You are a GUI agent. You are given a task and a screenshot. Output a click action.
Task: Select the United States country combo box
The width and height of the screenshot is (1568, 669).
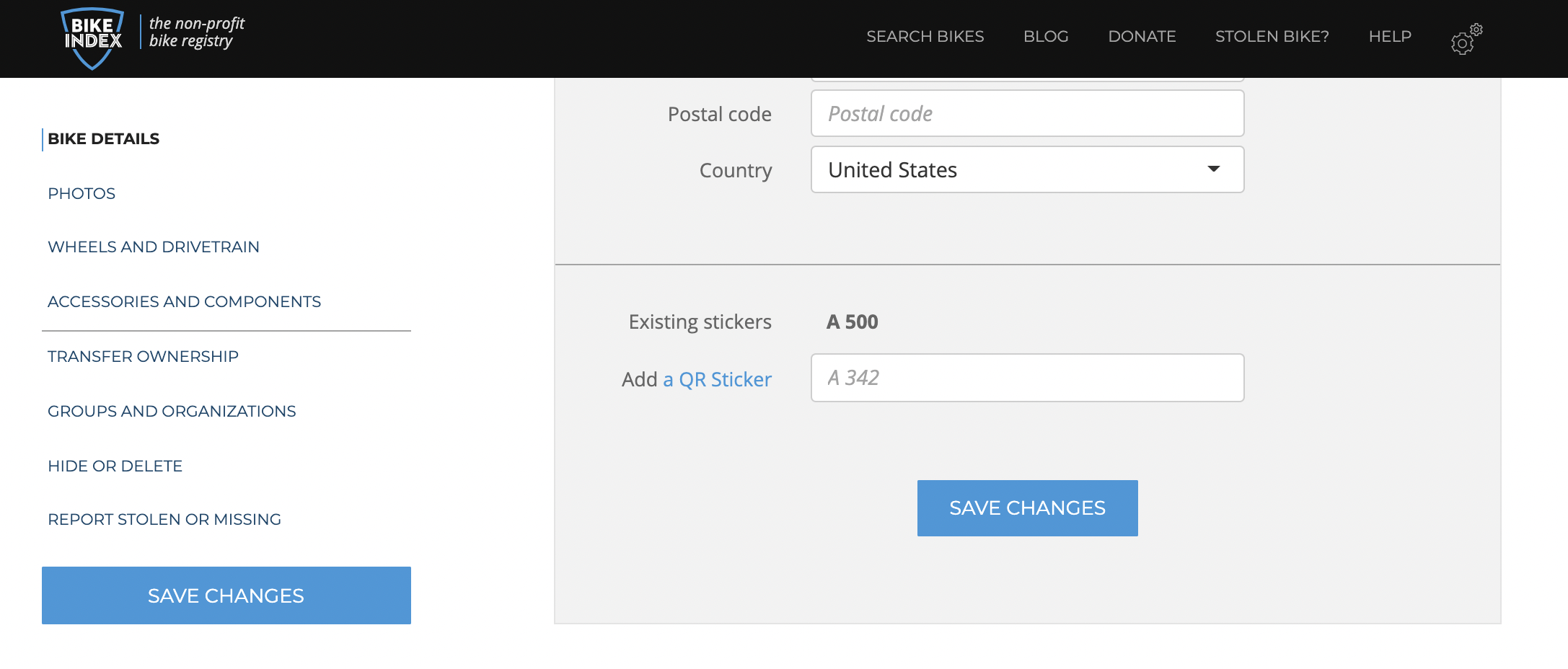coord(1010,169)
